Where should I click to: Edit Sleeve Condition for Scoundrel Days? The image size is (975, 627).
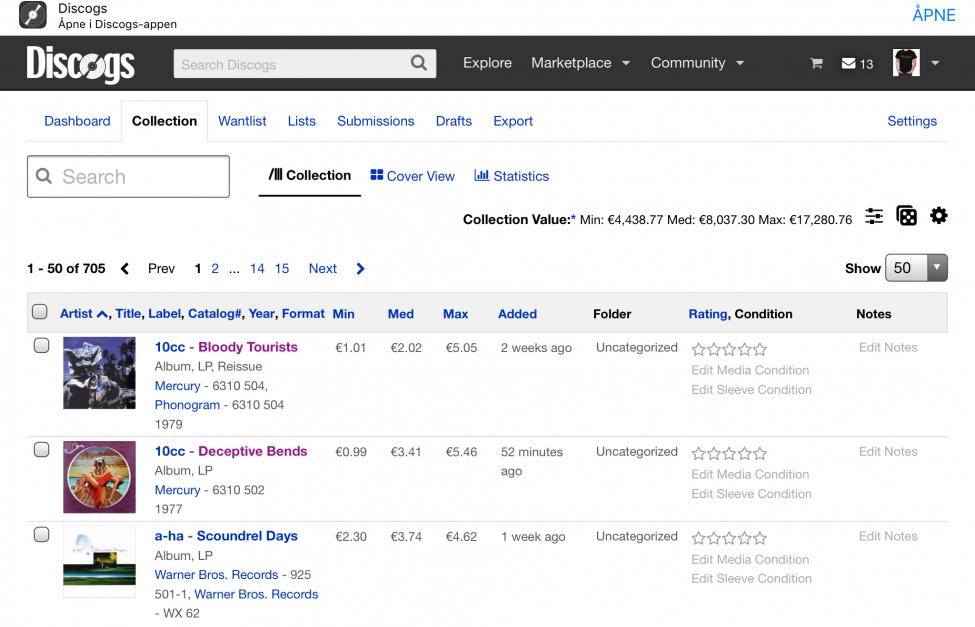tap(751, 578)
